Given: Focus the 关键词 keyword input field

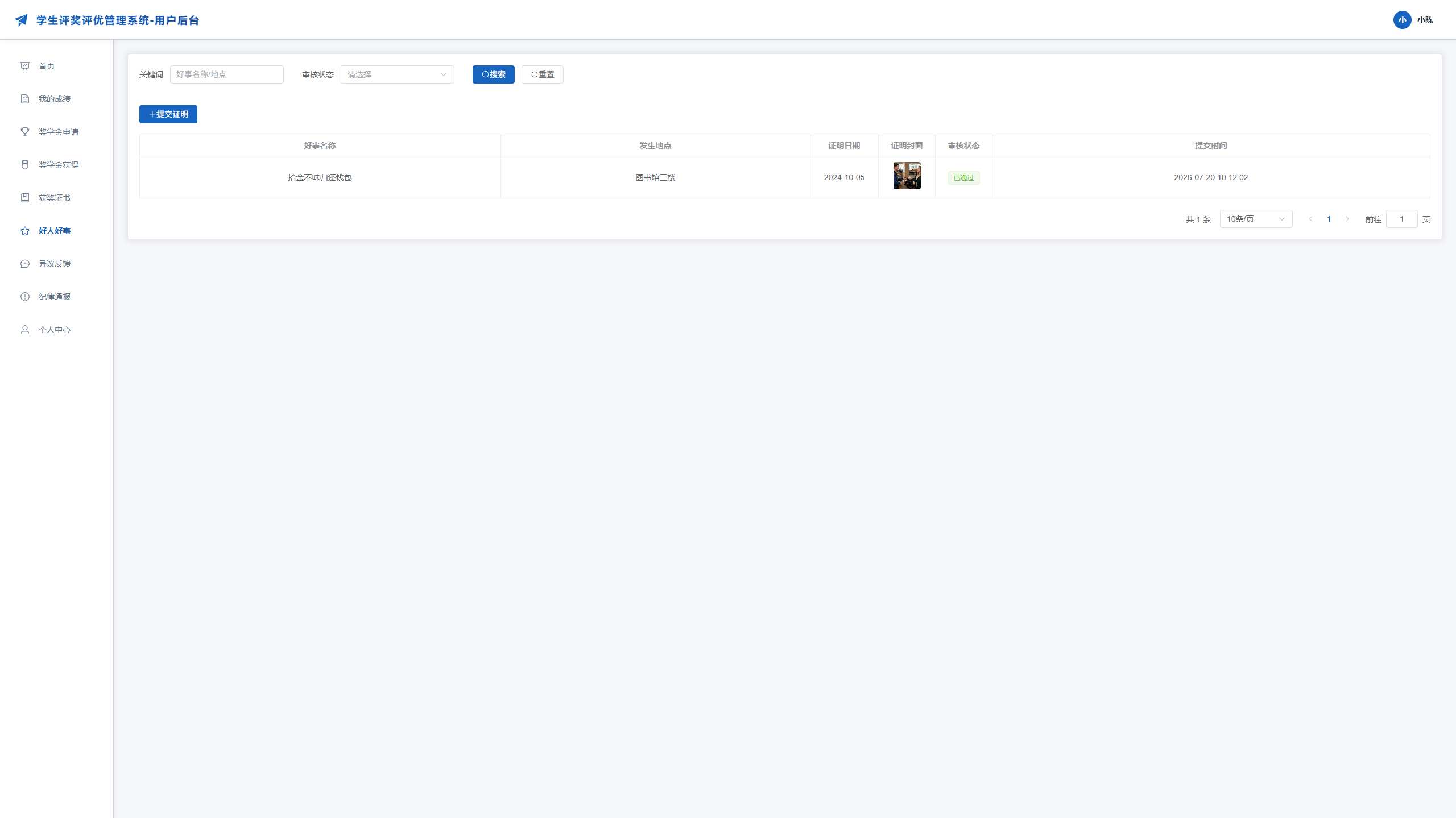Looking at the screenshot, I should pyautogui.click(x=227, y=74).
